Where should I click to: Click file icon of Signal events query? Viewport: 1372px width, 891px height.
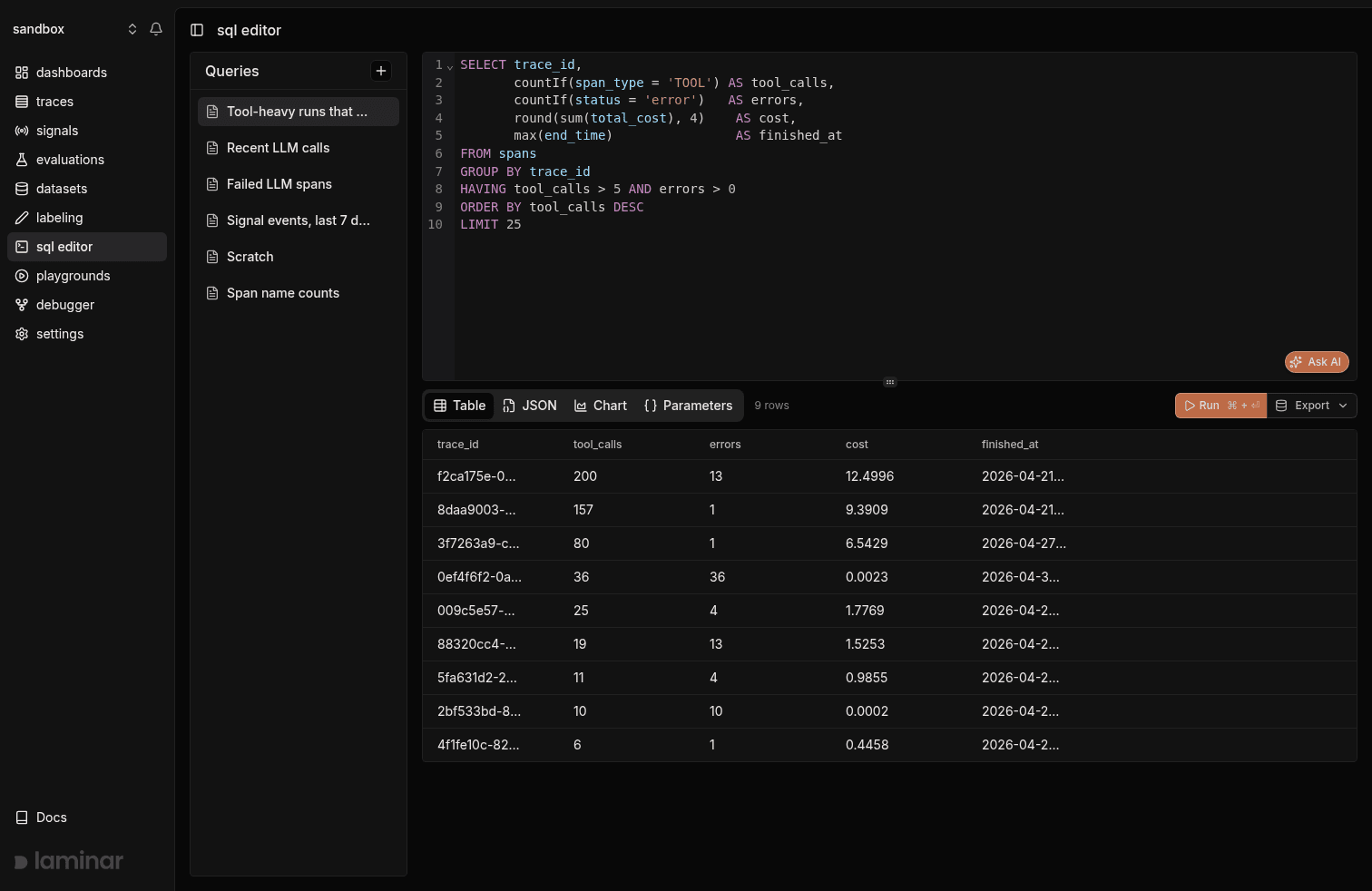[x=212, y=220]
